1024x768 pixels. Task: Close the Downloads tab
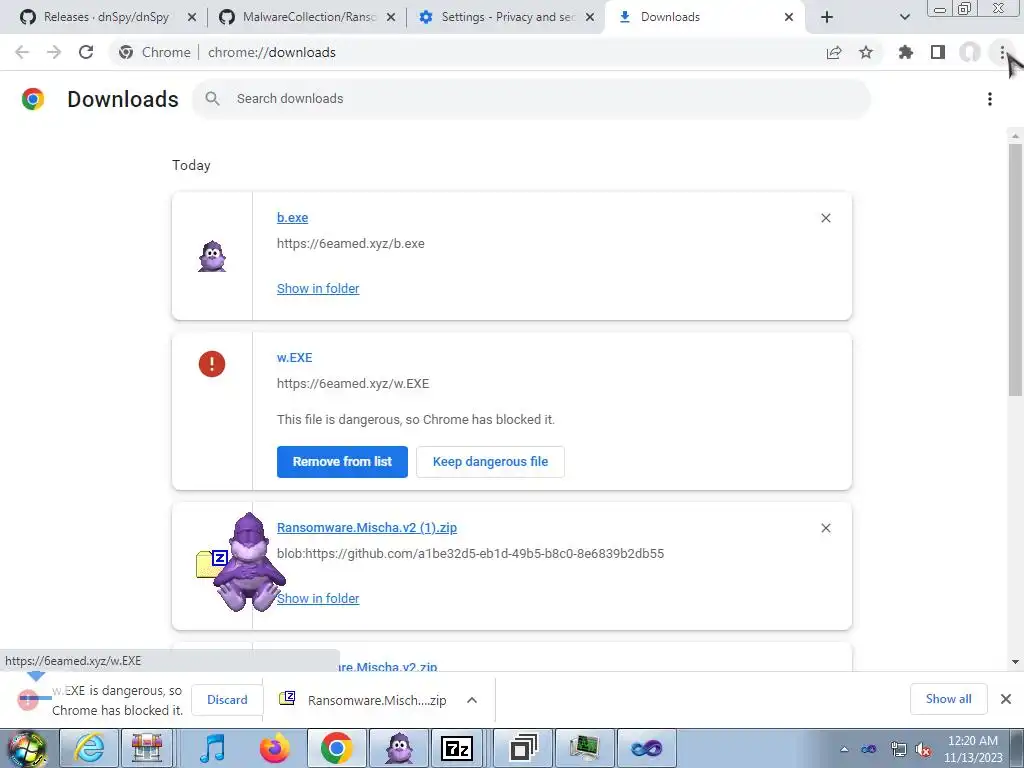coord(789,17)
